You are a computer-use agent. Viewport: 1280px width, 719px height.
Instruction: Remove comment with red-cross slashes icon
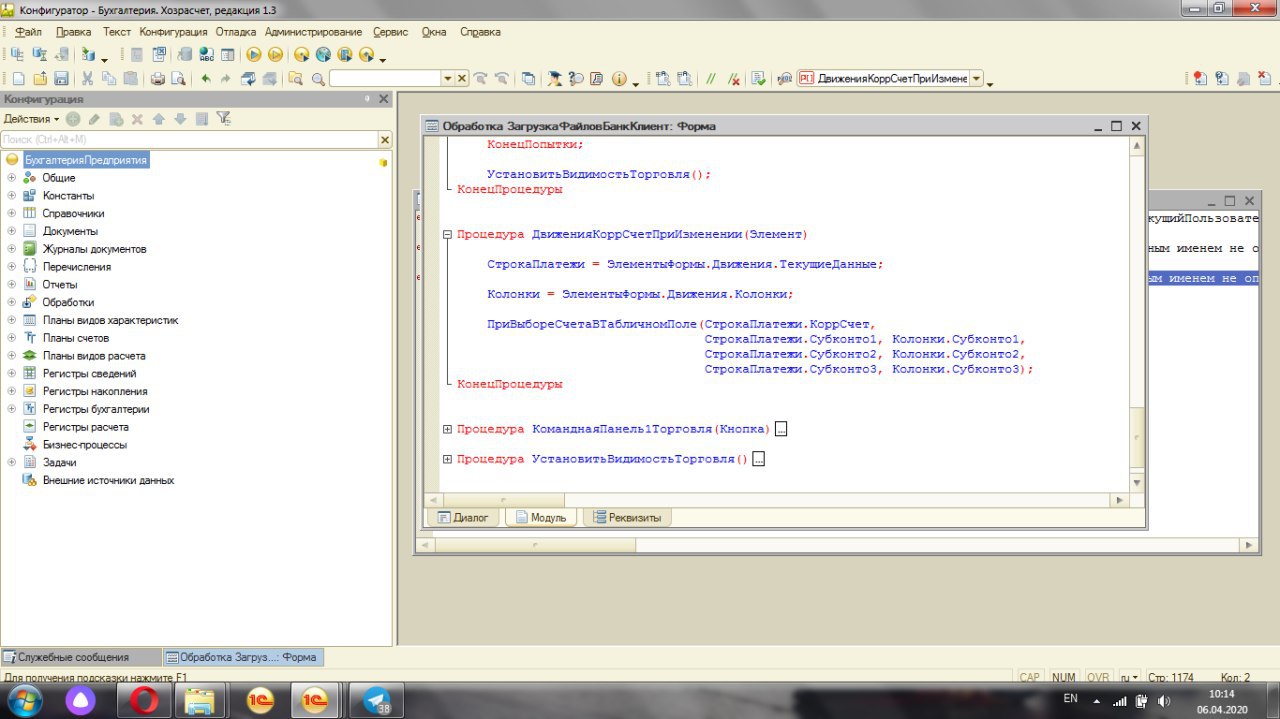pos(734,78)
